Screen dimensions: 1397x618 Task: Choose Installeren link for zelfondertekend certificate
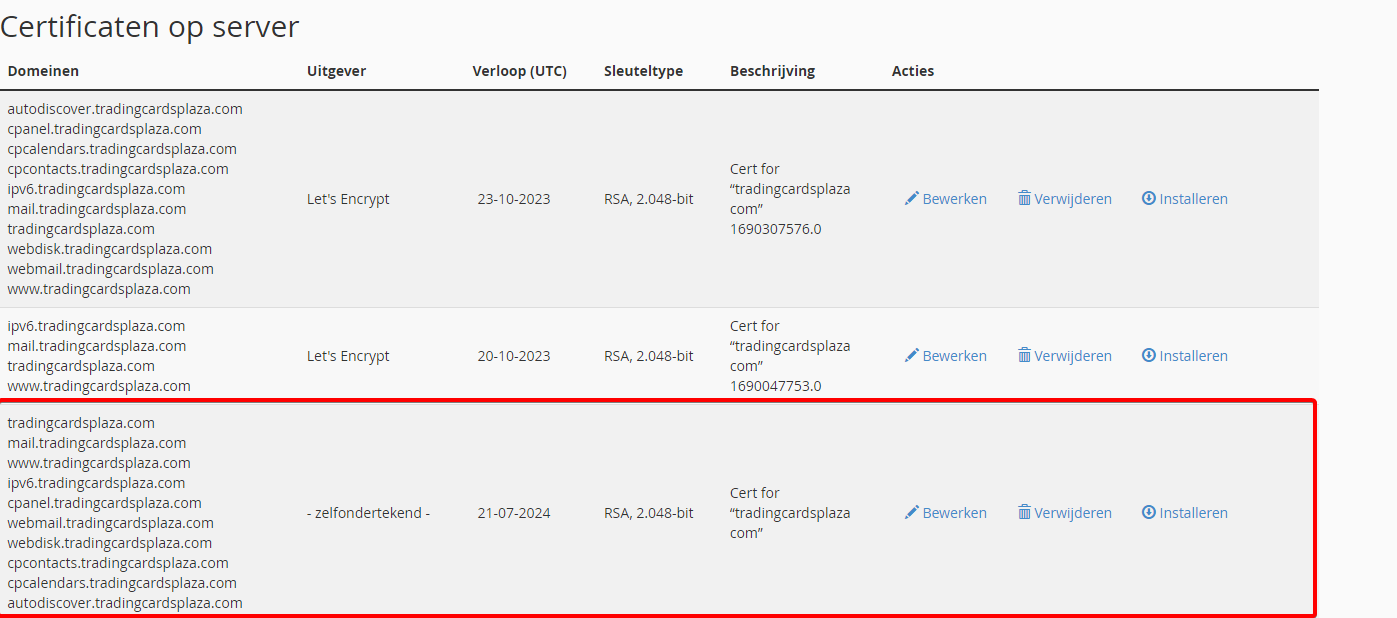click(1193, 513)
